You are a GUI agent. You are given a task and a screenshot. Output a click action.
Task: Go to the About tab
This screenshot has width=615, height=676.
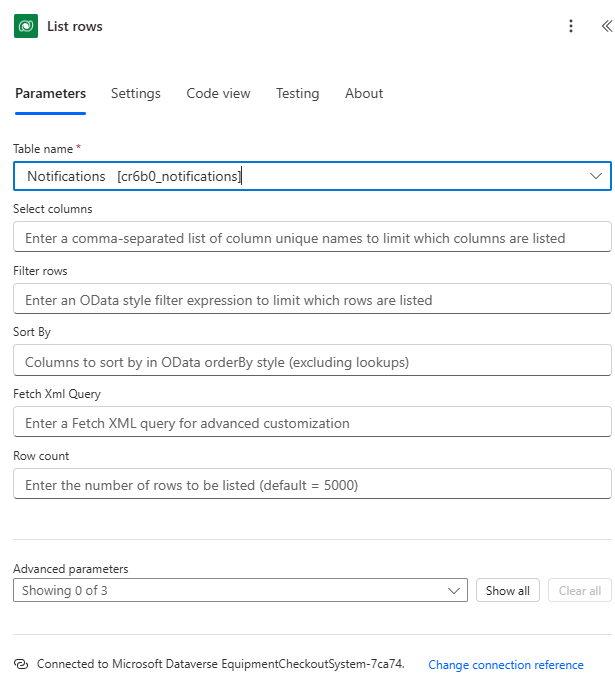pos(364,93)
